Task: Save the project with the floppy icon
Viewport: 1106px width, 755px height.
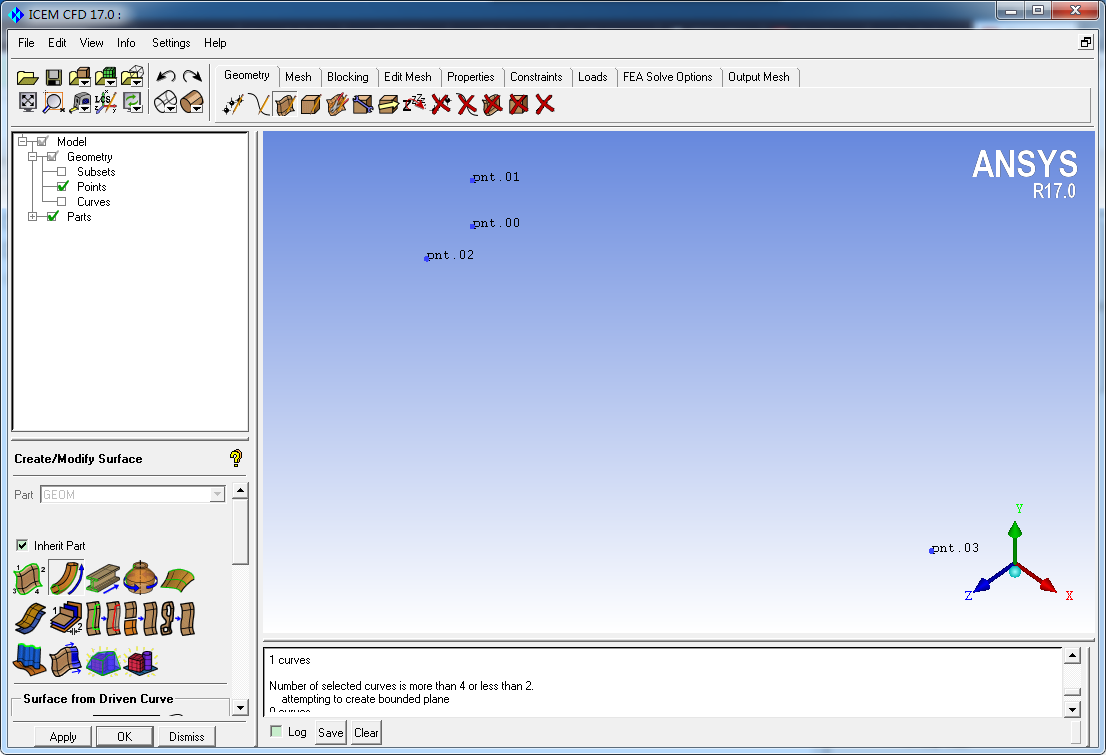Action: (x=54, y=77)
